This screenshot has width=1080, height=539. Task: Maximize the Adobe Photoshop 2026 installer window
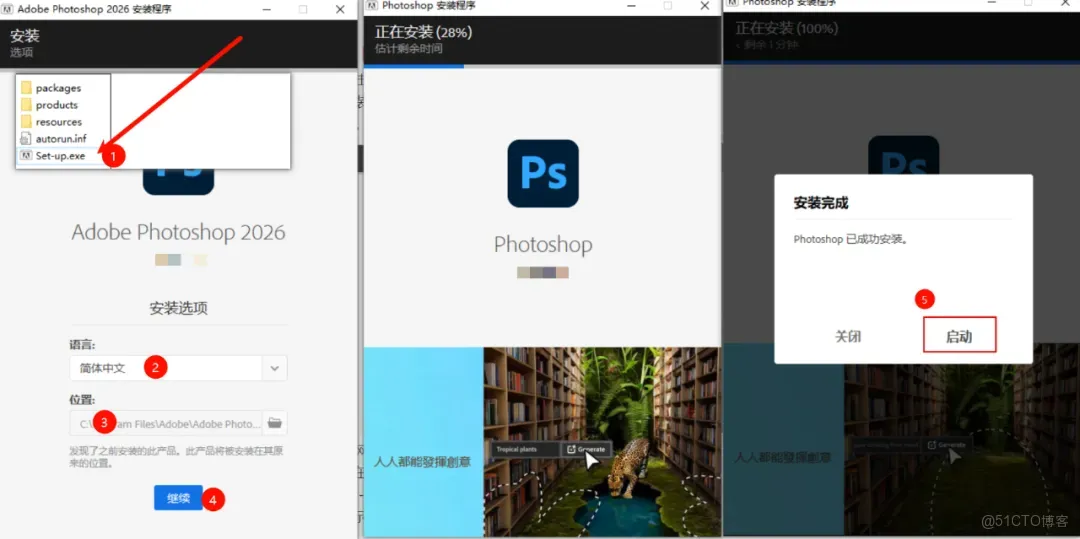click(302, 9)
